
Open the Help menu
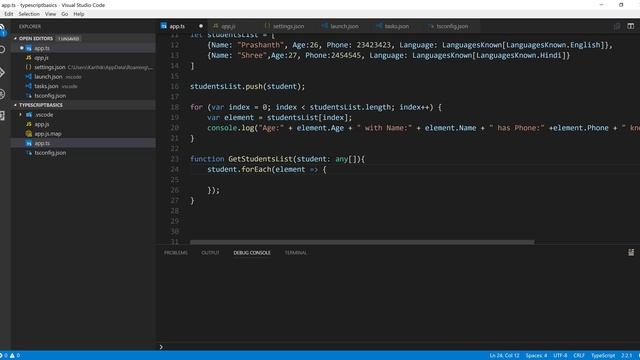[x=79, y=14]
